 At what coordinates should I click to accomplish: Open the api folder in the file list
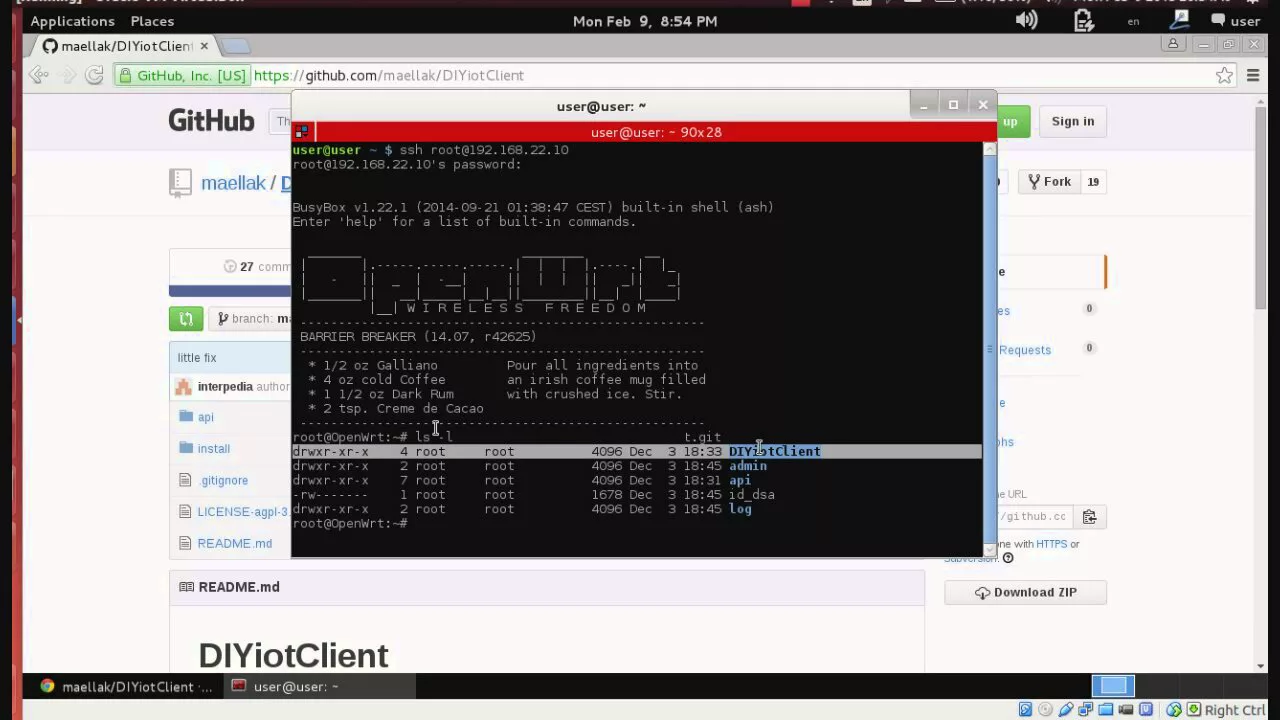pos(205,417)
